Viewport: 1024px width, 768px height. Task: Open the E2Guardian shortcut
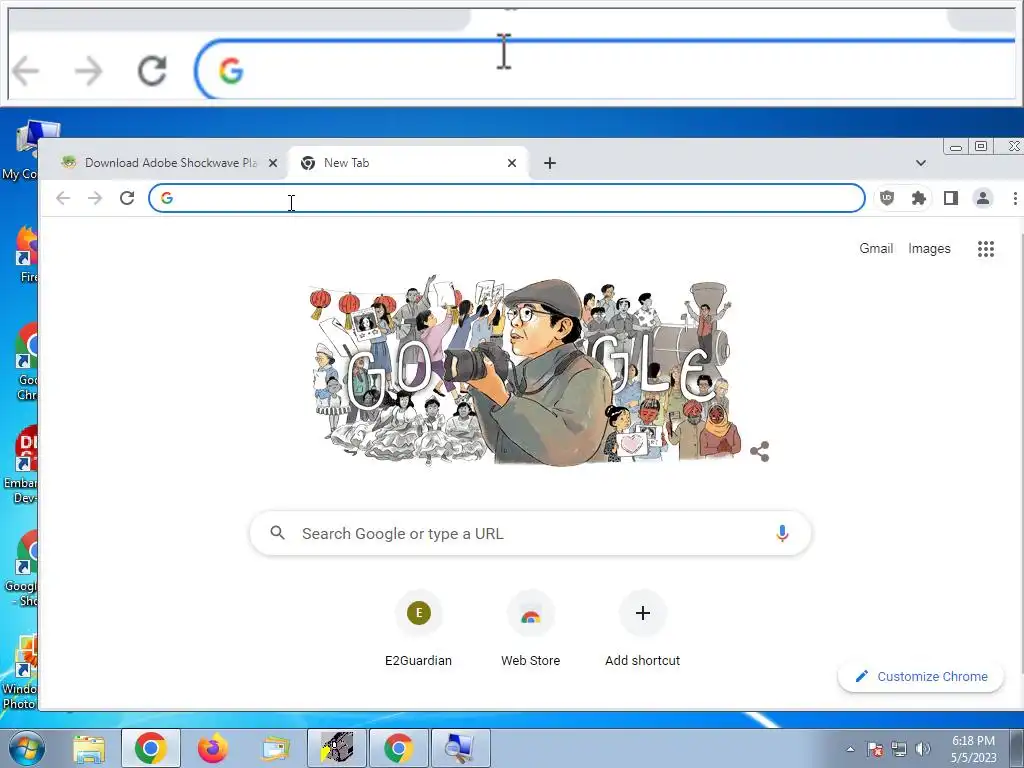click(x=419, y=628)
